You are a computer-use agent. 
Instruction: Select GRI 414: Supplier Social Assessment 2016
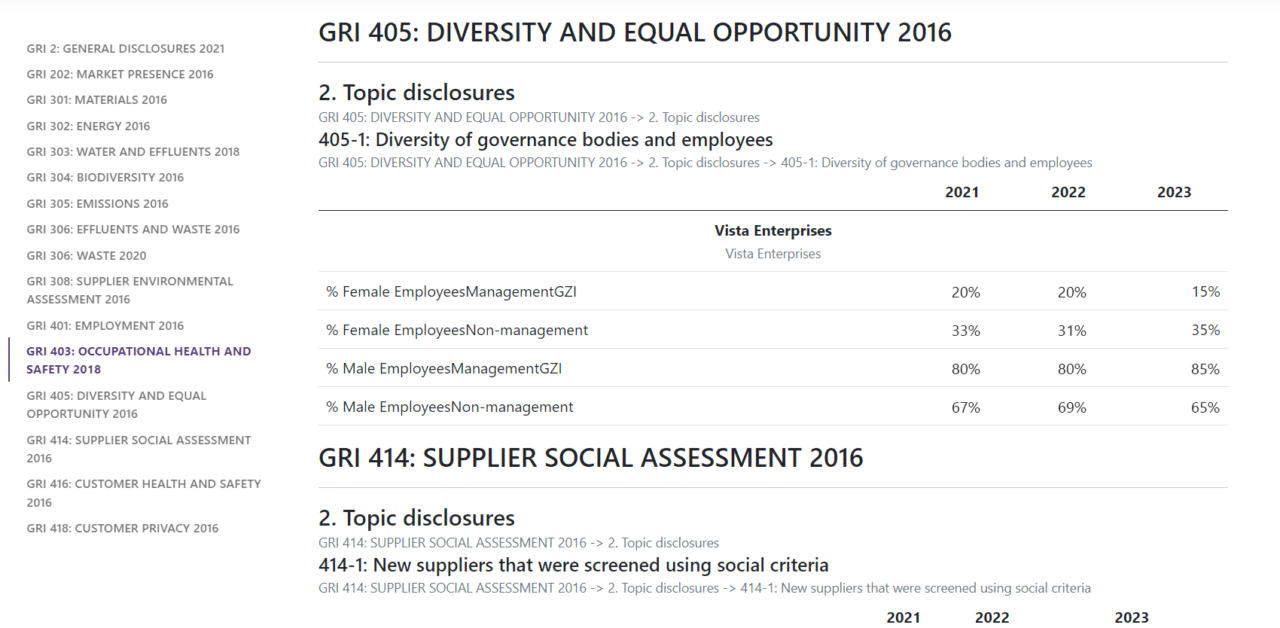pos(139,448)
